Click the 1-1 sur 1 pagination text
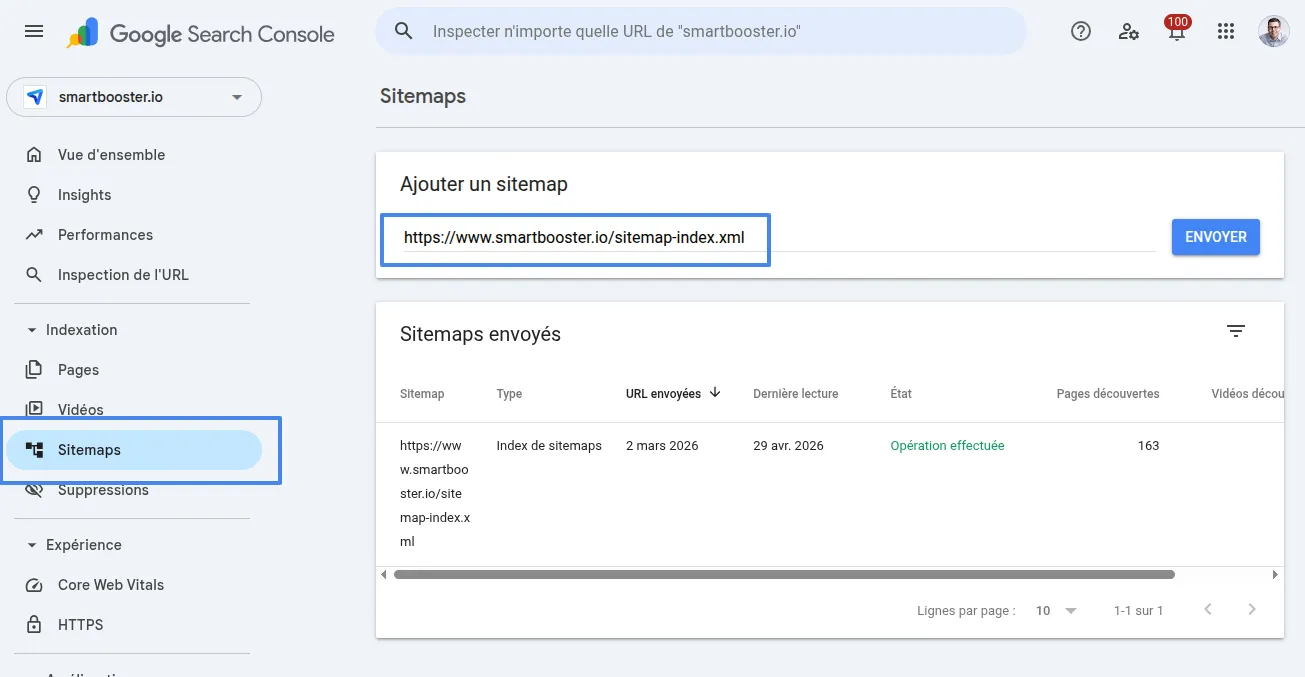 pos(1138,610)
